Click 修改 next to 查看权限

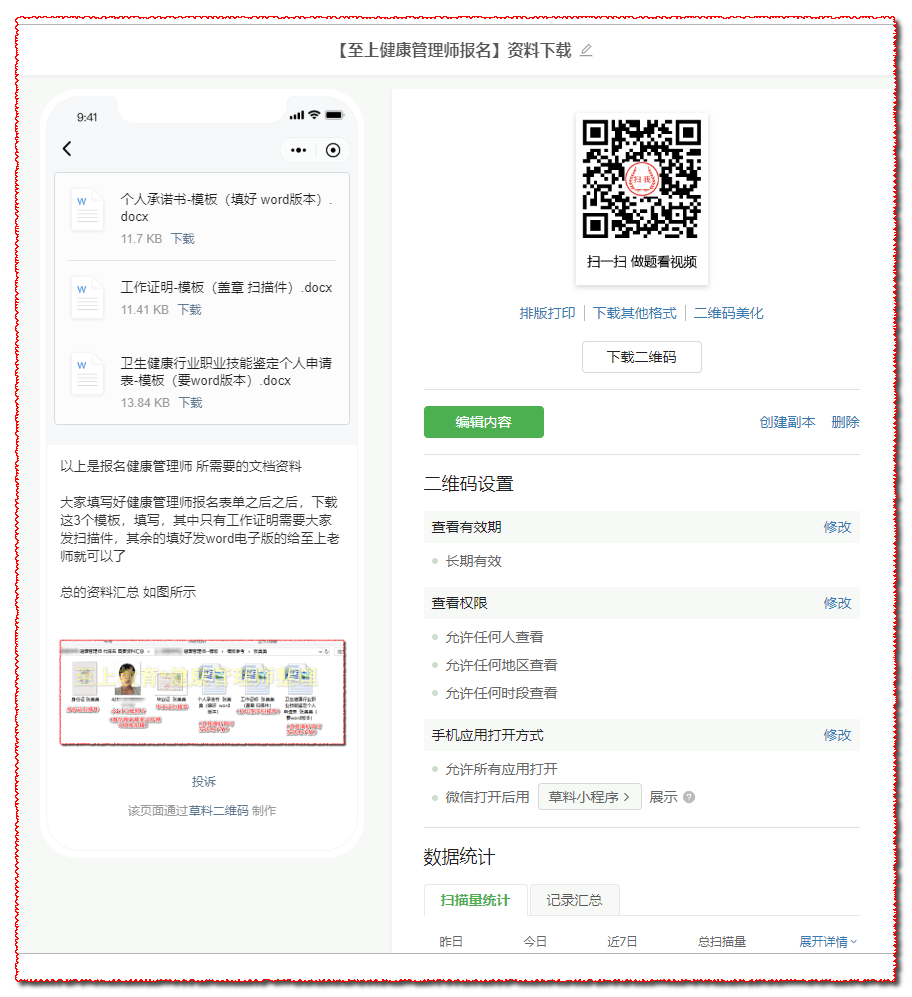coord(837,603)
